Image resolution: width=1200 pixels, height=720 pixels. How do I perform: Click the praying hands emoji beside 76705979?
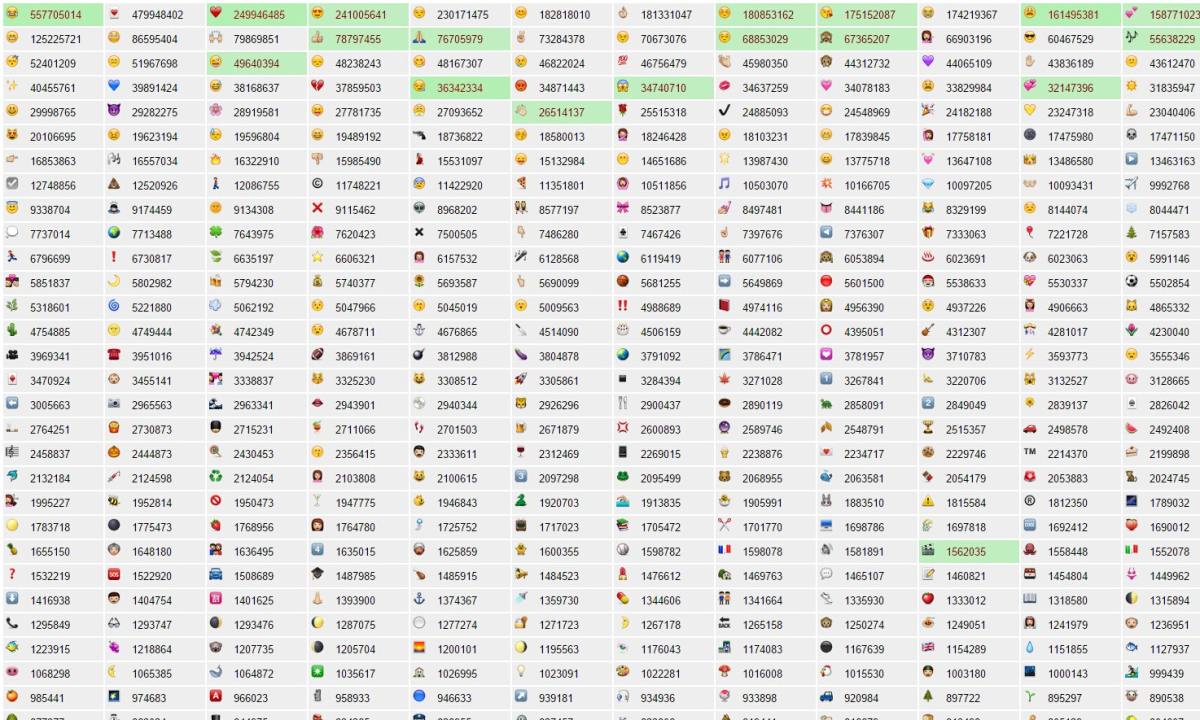click(x=419, y=38)
